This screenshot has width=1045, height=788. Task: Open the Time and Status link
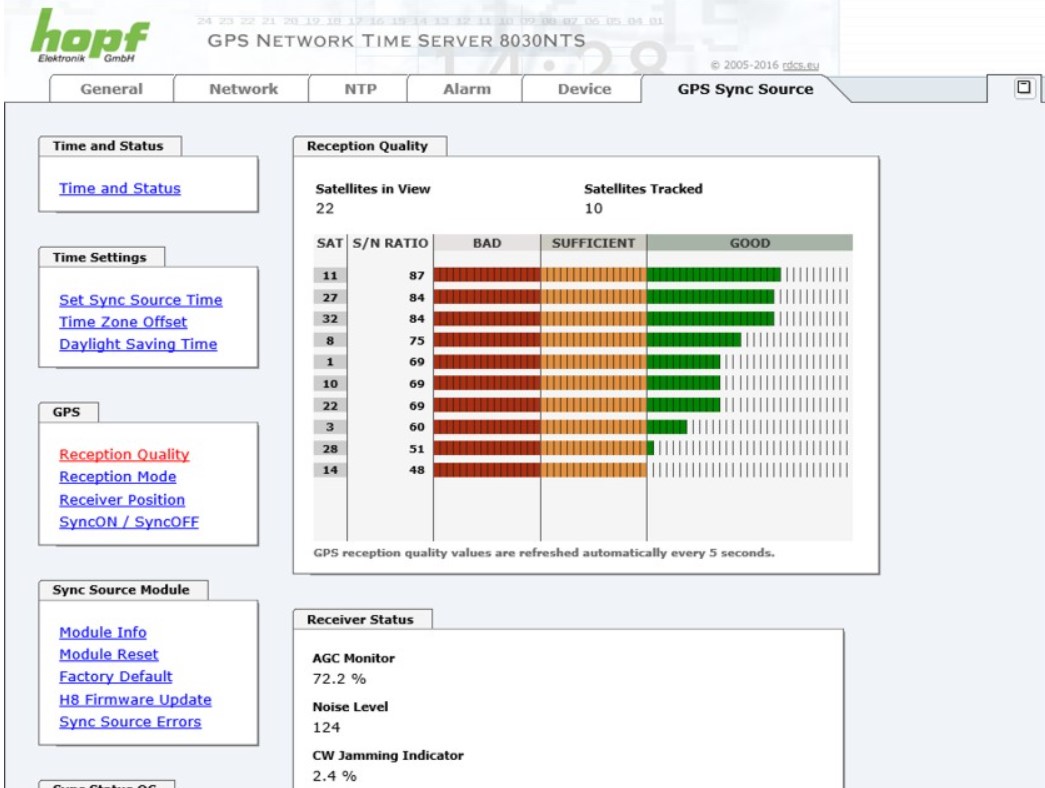120,188
